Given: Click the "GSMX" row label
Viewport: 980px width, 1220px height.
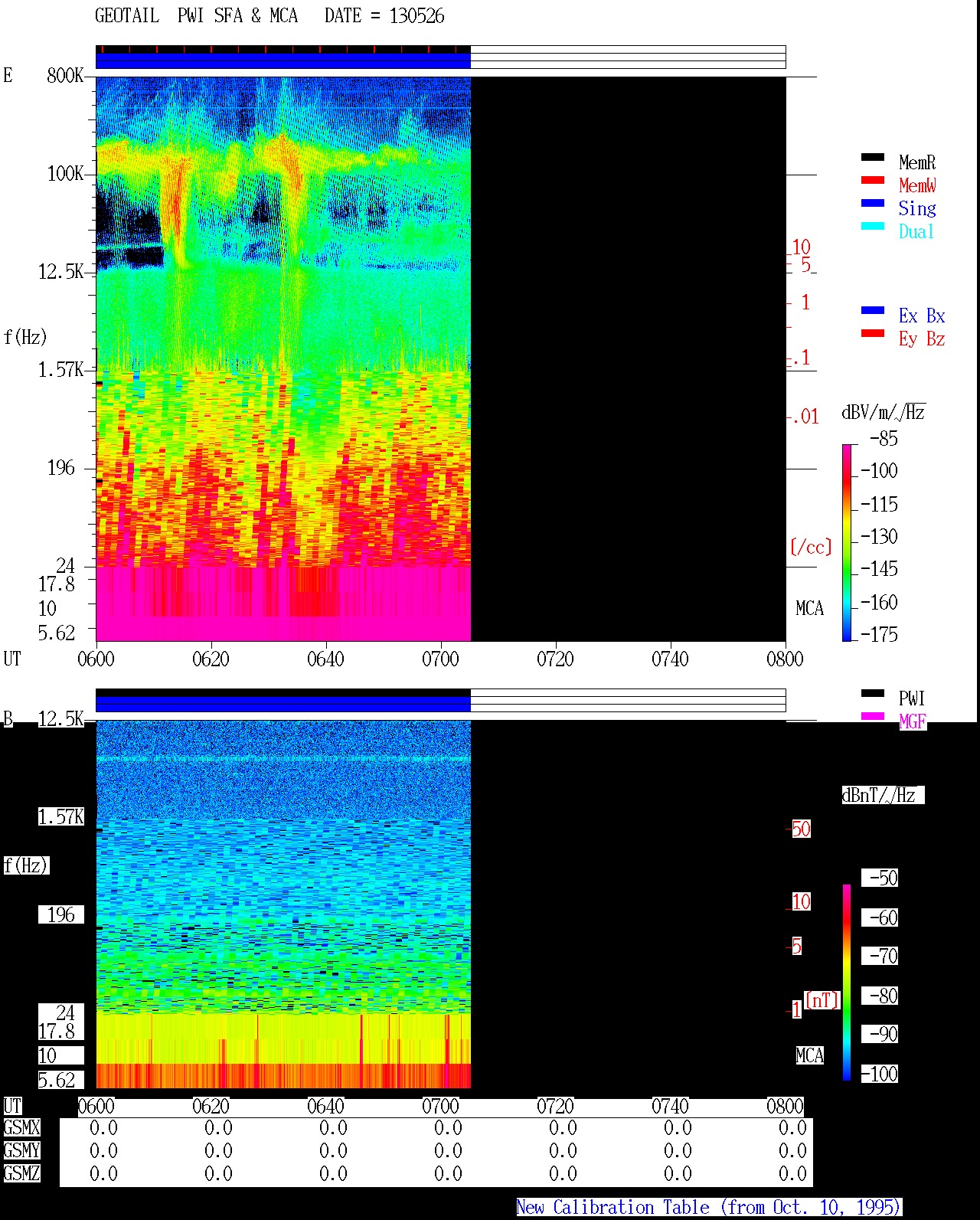Looking at the screenshot, I should pos(21,1128).
